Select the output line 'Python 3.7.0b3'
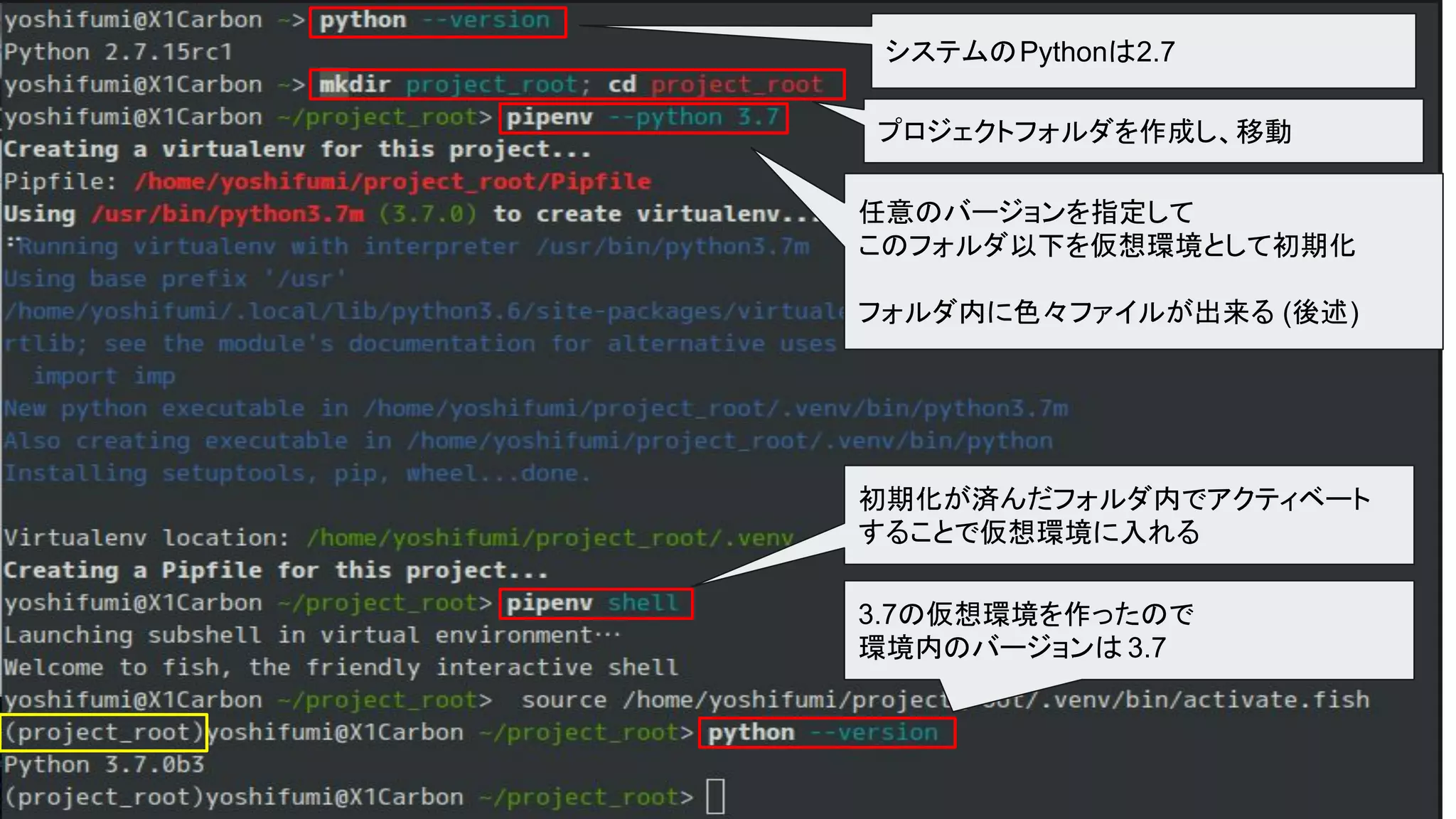Screen dimensions: 1456x819 coord(104,766)
